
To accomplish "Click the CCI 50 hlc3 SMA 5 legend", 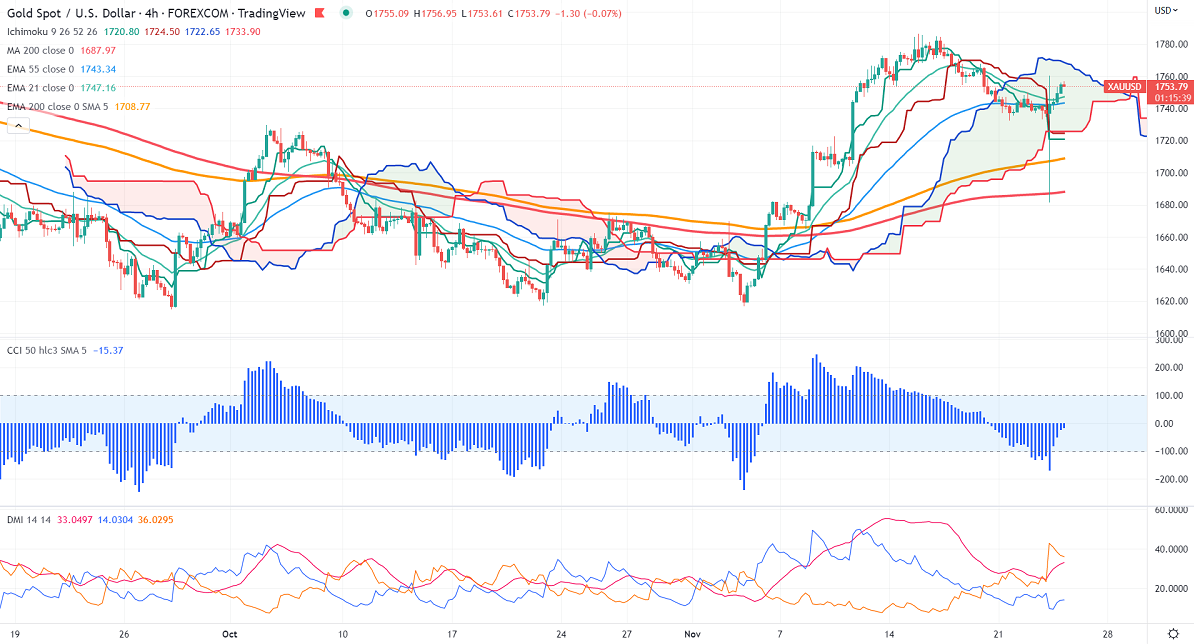I will point(46,350).
